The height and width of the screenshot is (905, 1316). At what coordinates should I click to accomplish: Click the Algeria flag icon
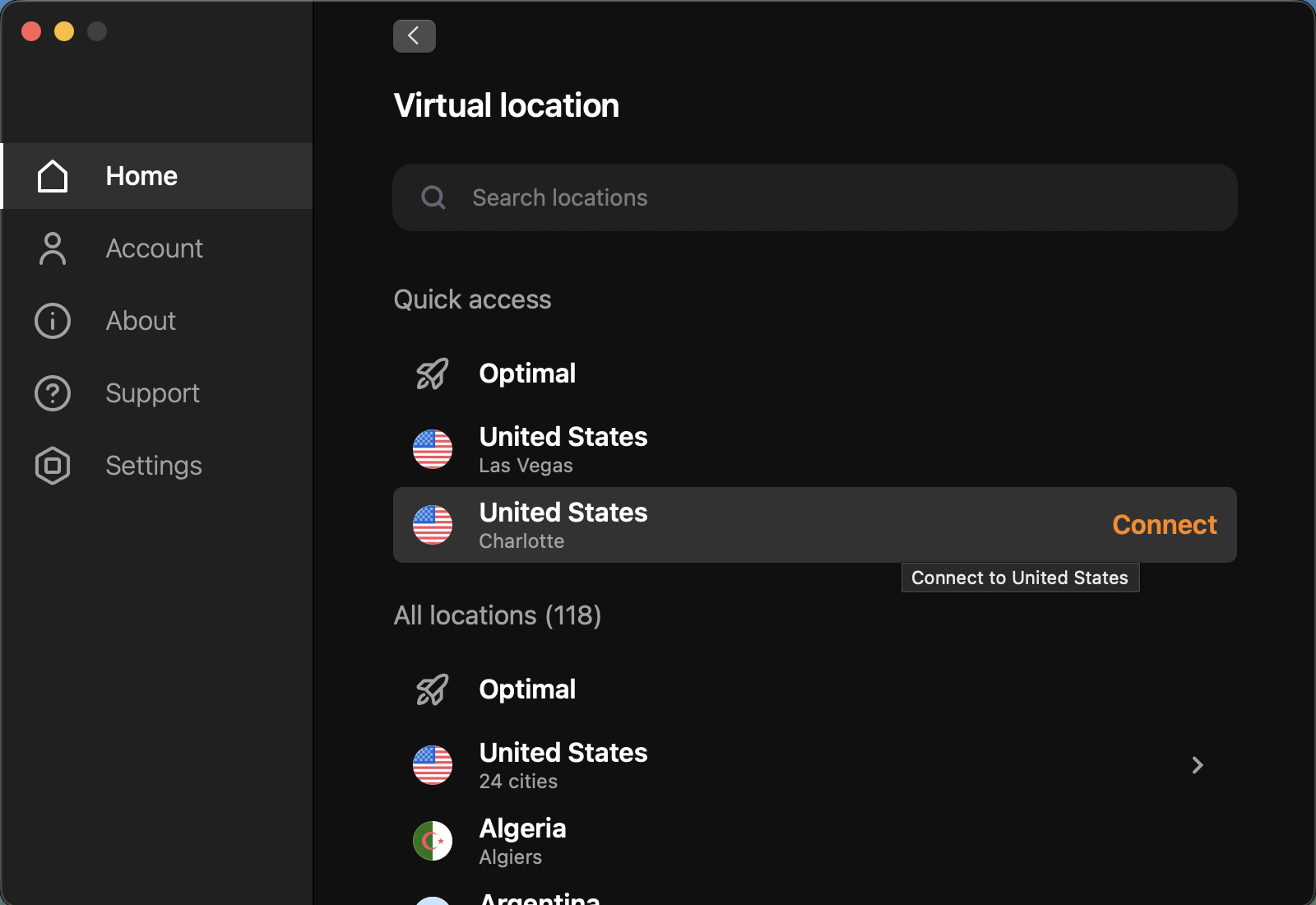(433, 841)
